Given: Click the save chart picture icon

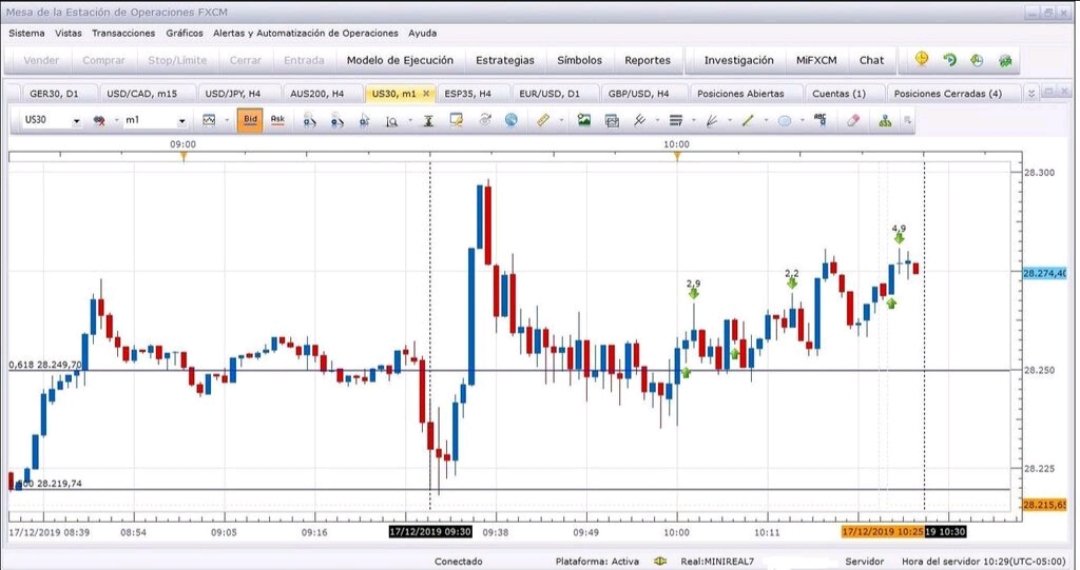Looking at the screenshot, I should pos(584,120).
